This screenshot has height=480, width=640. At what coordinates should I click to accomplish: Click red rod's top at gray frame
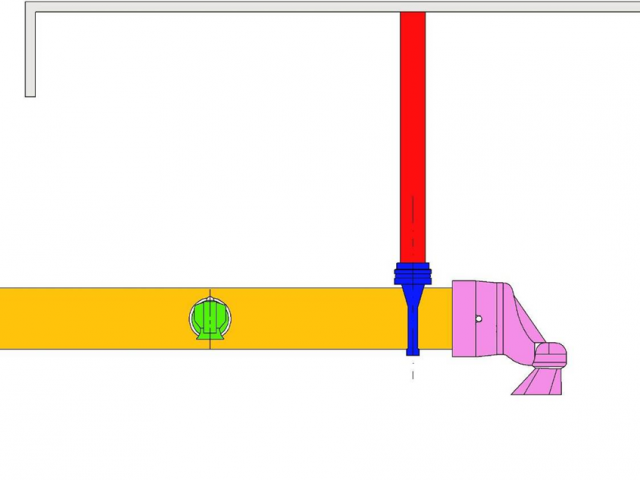click(x=412, y=17)
